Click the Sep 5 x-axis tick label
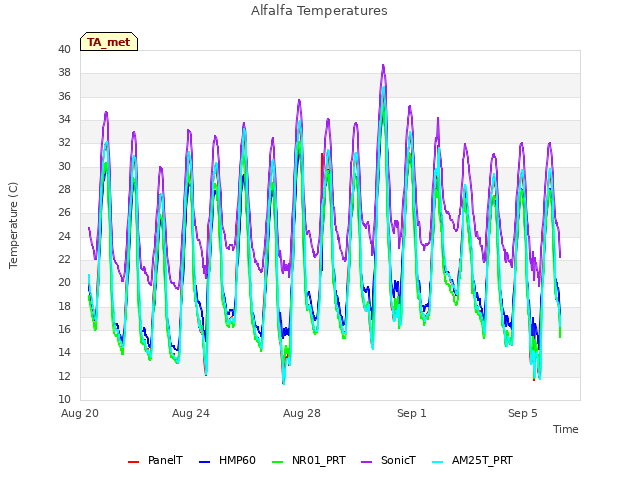Screen dimensions: 640x480 [523, 413]
